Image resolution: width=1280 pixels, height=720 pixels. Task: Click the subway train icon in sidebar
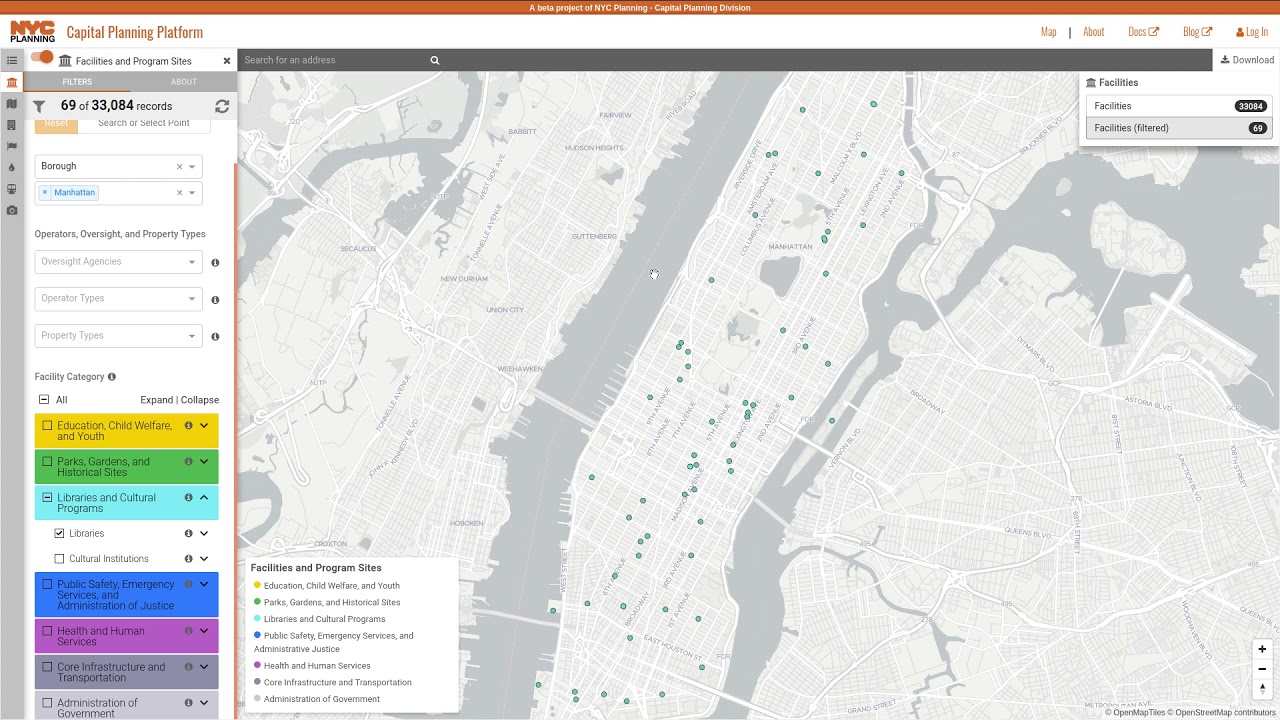(12, 189)
